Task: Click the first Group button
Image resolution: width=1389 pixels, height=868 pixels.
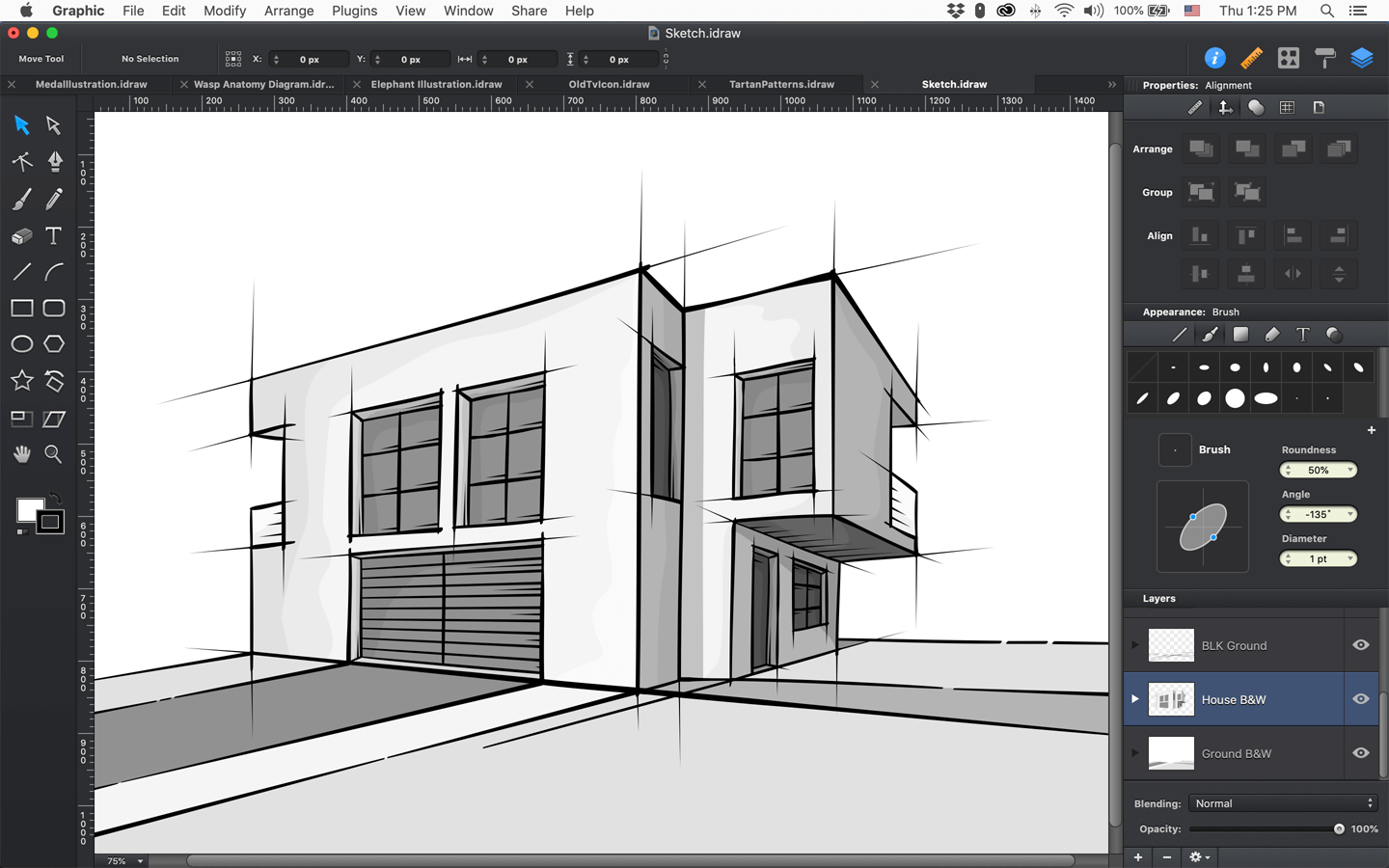Action: [1200, 191]
